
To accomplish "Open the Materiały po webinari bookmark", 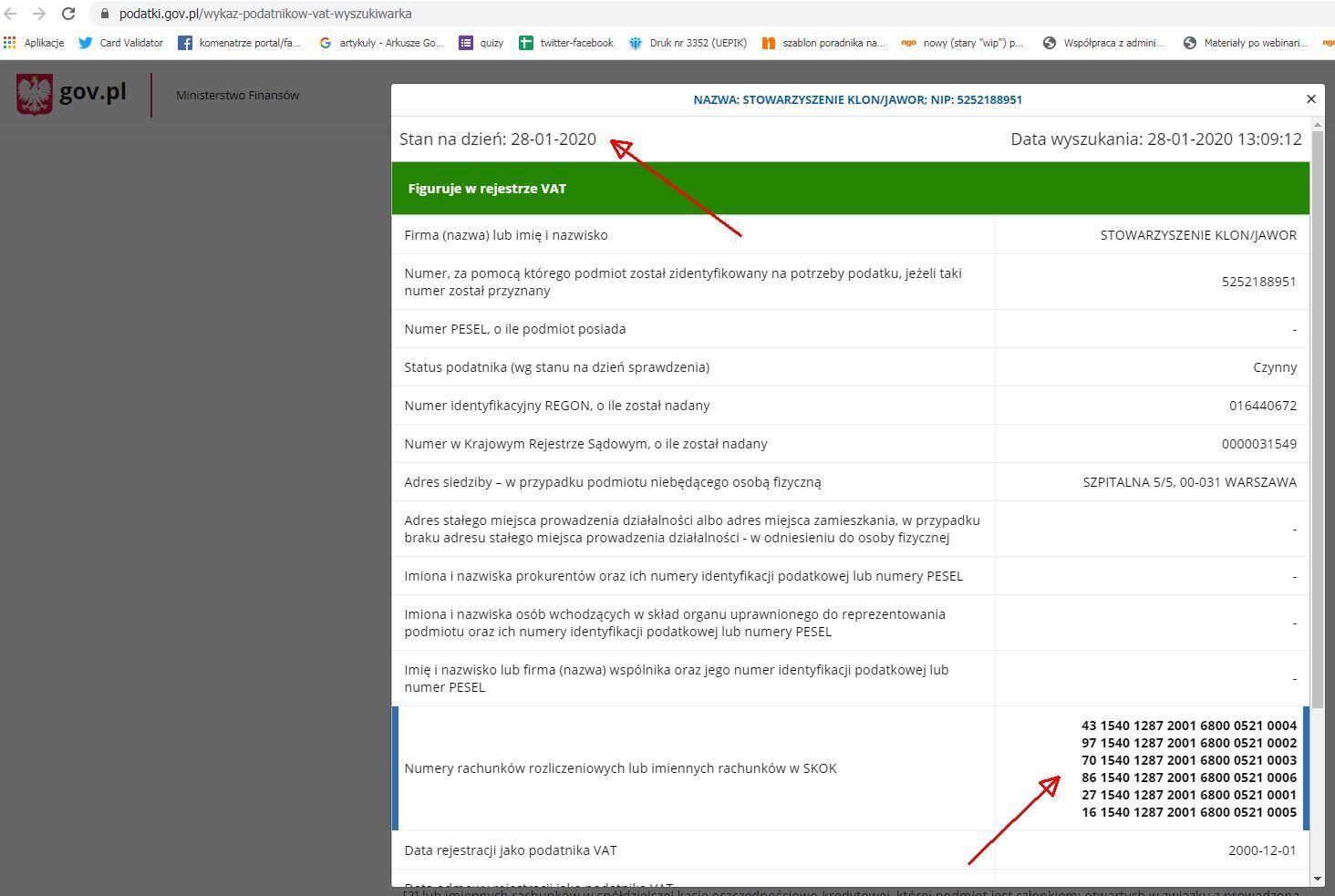I will click(x=1246, y=43).
